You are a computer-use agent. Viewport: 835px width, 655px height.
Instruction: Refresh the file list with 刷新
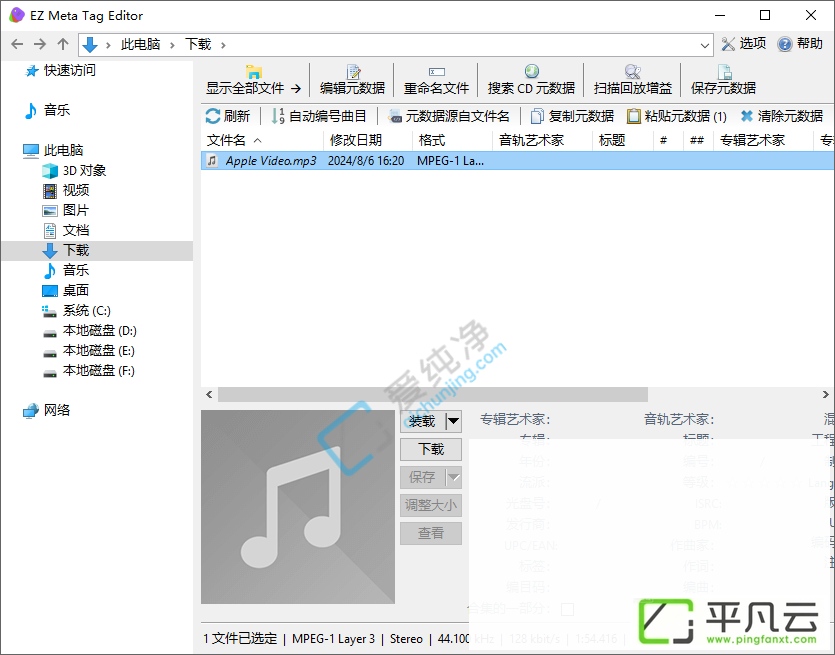228,116
